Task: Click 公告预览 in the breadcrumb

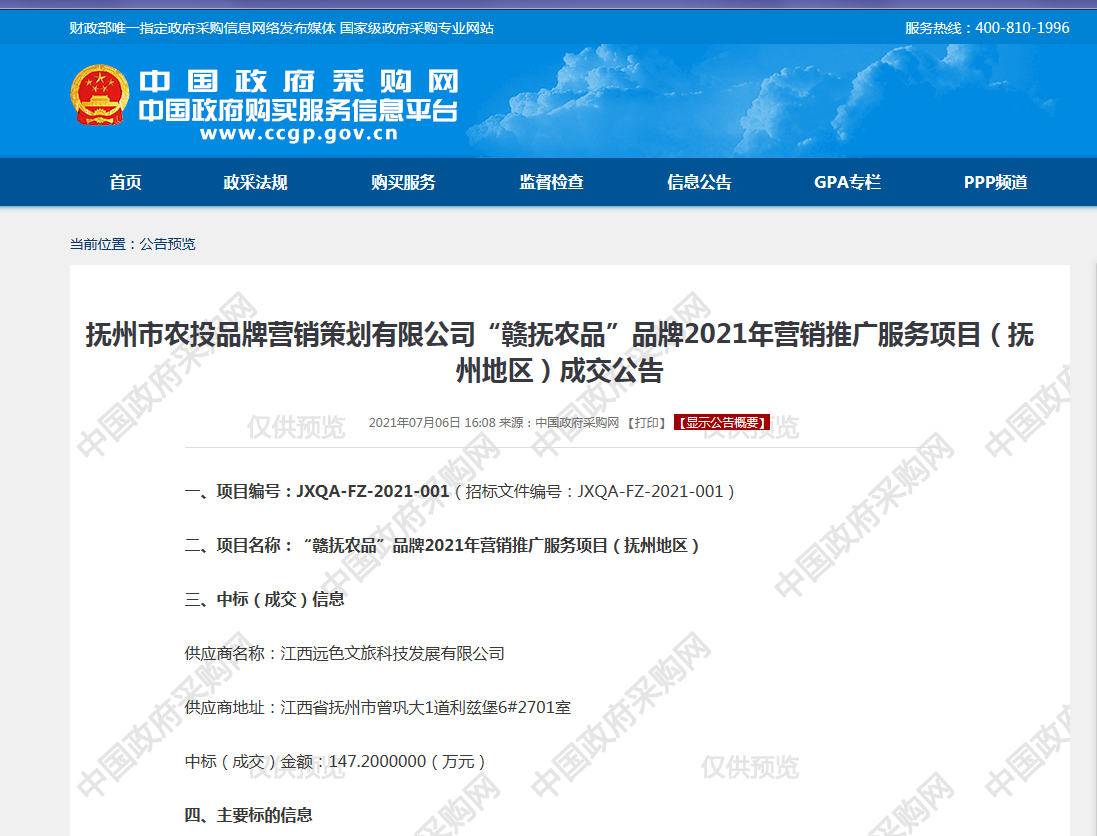Action: click(167, 244)
